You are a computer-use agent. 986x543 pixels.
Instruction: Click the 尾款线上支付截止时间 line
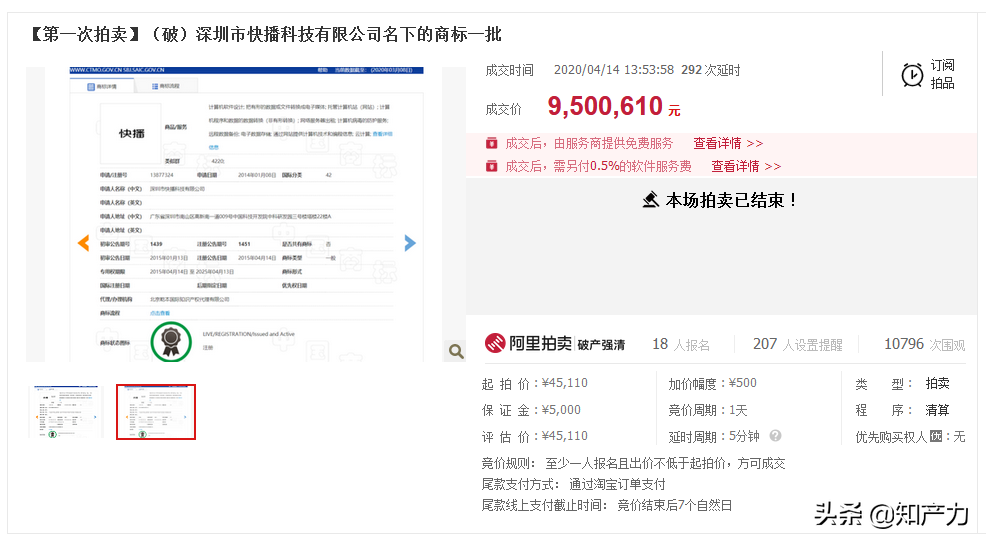[x=607, y=505]
